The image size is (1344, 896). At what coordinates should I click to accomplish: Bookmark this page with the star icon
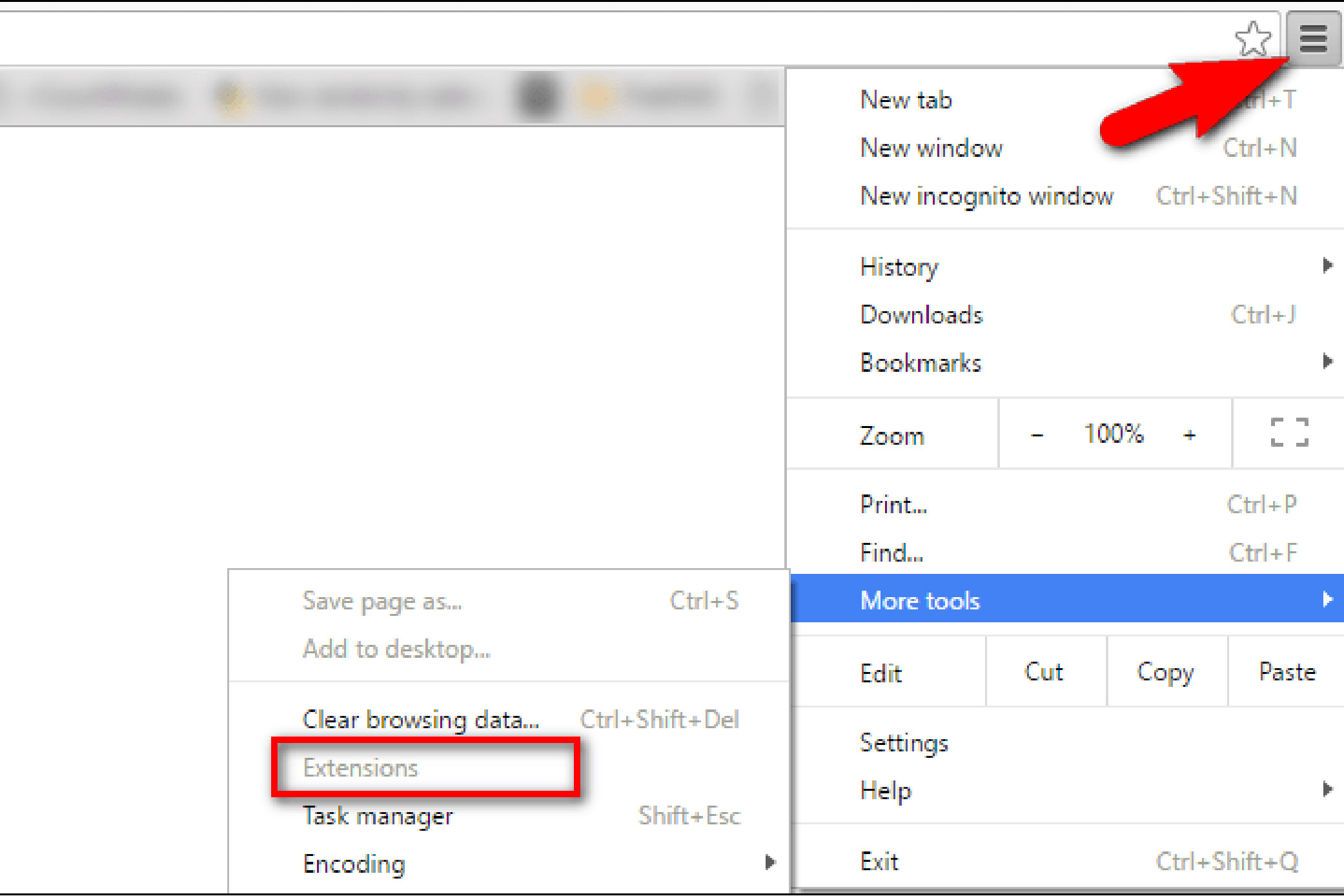[x=1253, y=39]
